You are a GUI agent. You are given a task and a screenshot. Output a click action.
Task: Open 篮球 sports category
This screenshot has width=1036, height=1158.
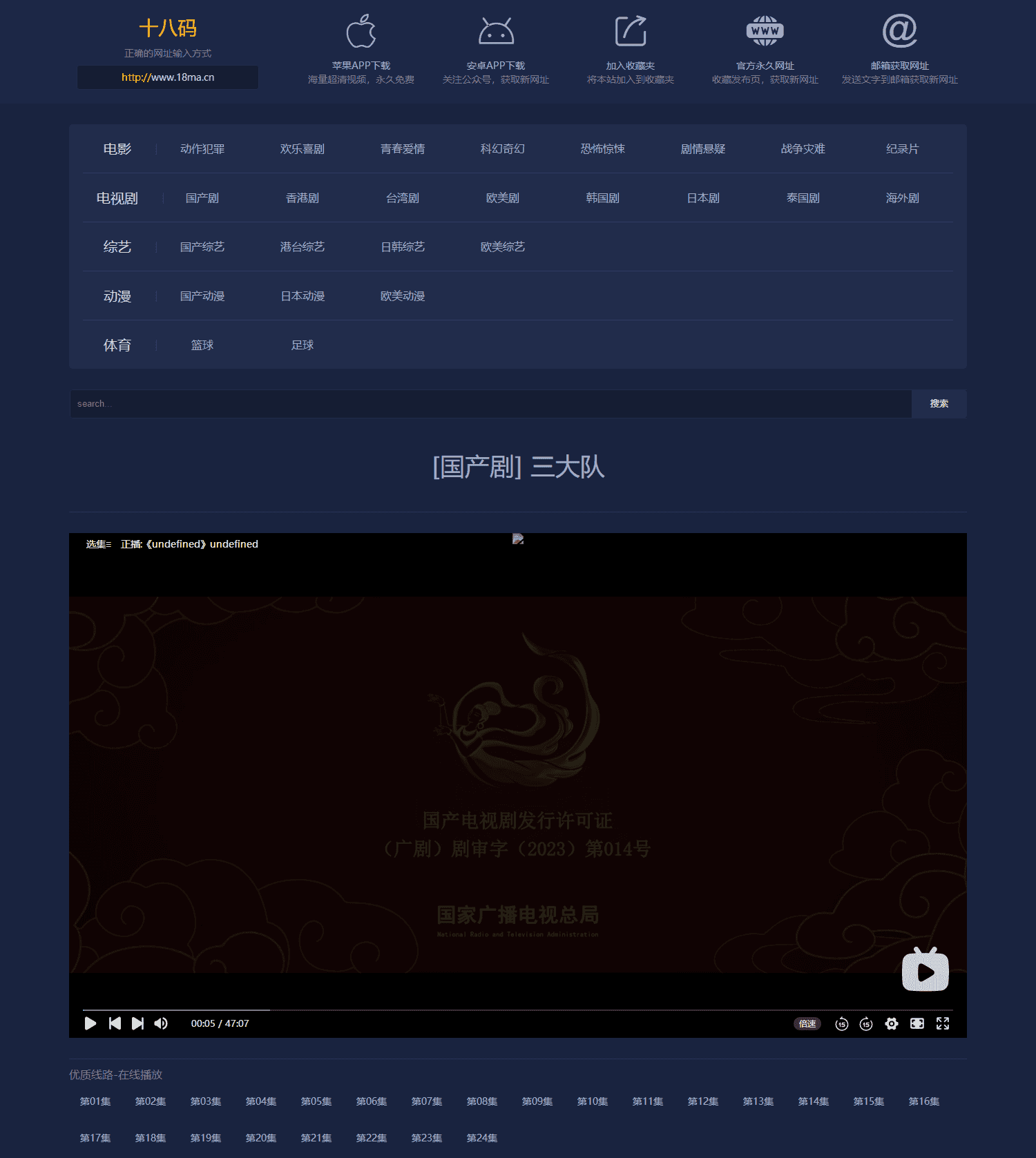202,345
